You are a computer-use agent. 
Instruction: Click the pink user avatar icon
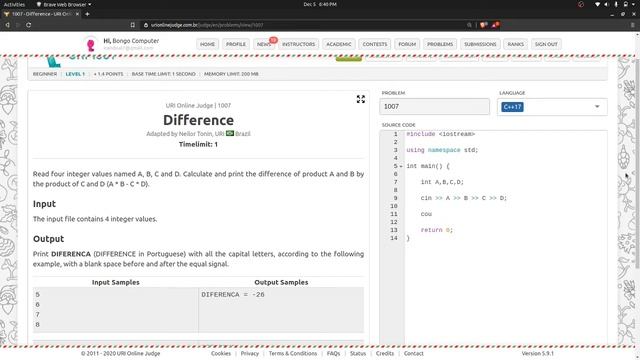(91, 44)
